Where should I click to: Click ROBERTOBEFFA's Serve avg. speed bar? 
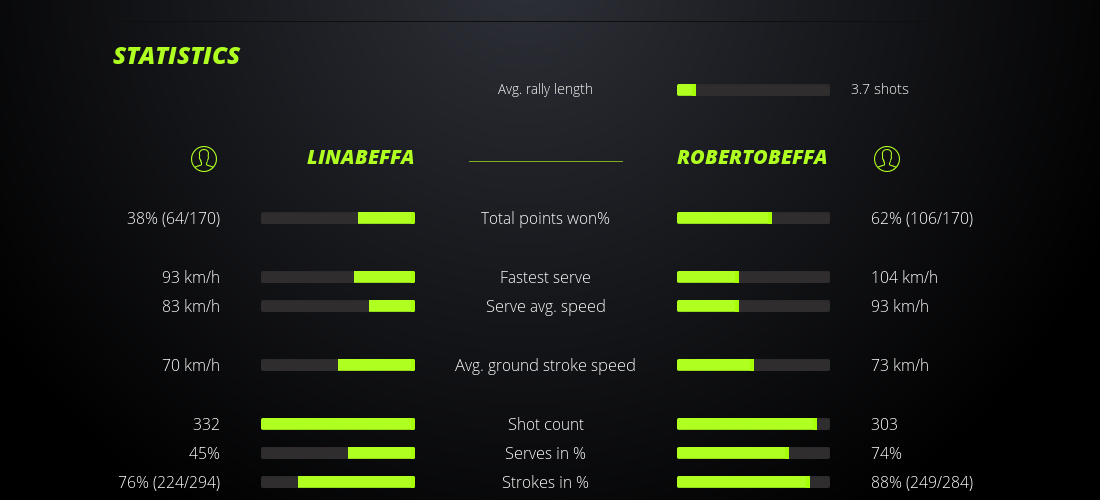(753, 306)
